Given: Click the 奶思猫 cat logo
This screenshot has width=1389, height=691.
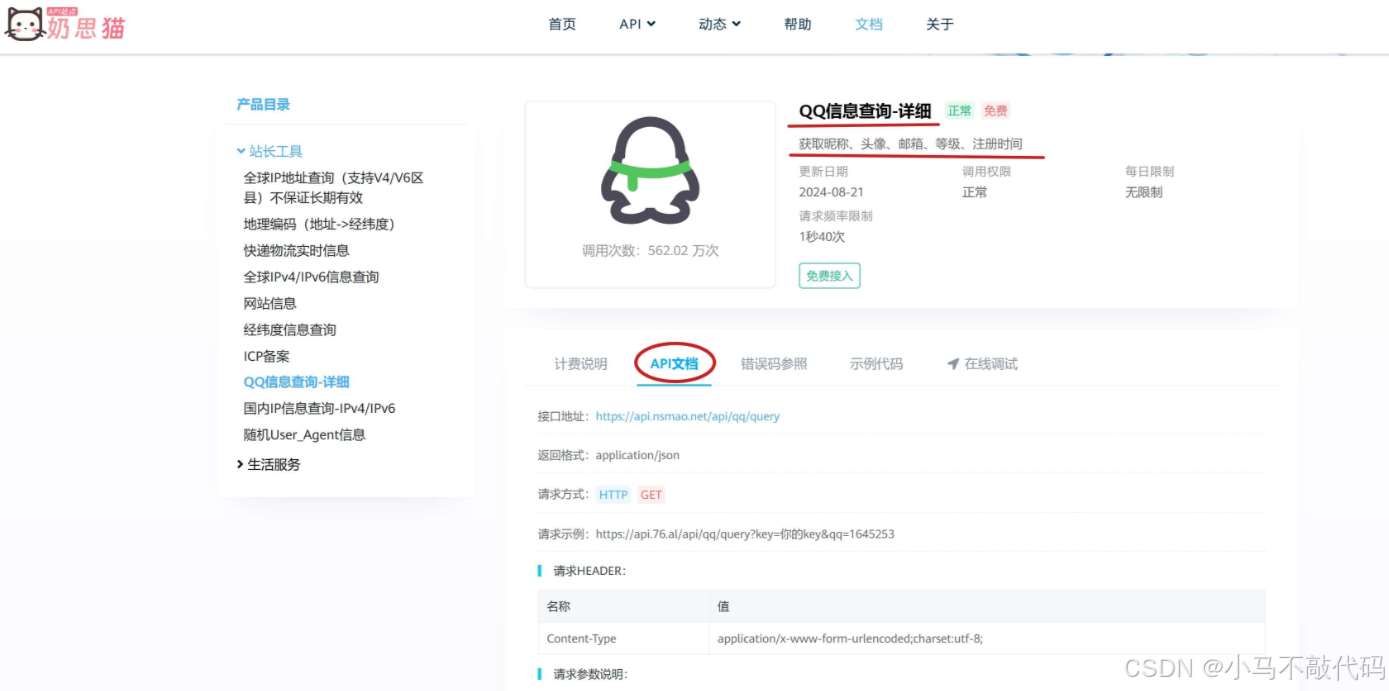Looking at the screenshot, I should tap(65, 23).
